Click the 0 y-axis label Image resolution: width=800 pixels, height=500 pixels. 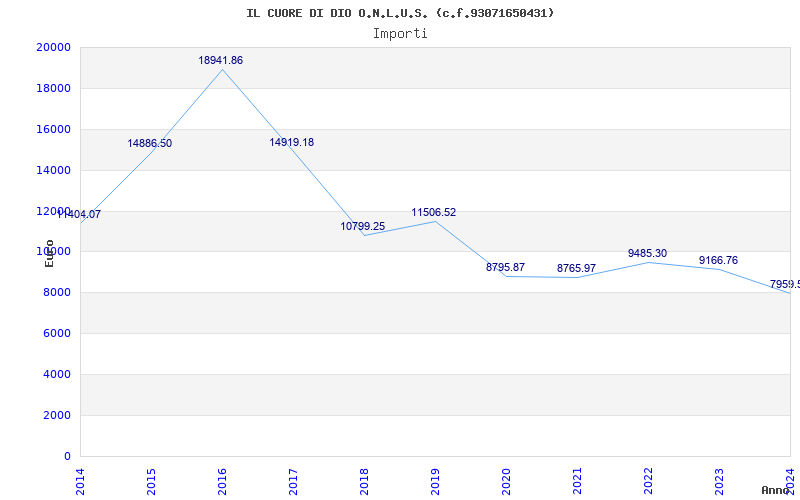[x=67, y=456]
